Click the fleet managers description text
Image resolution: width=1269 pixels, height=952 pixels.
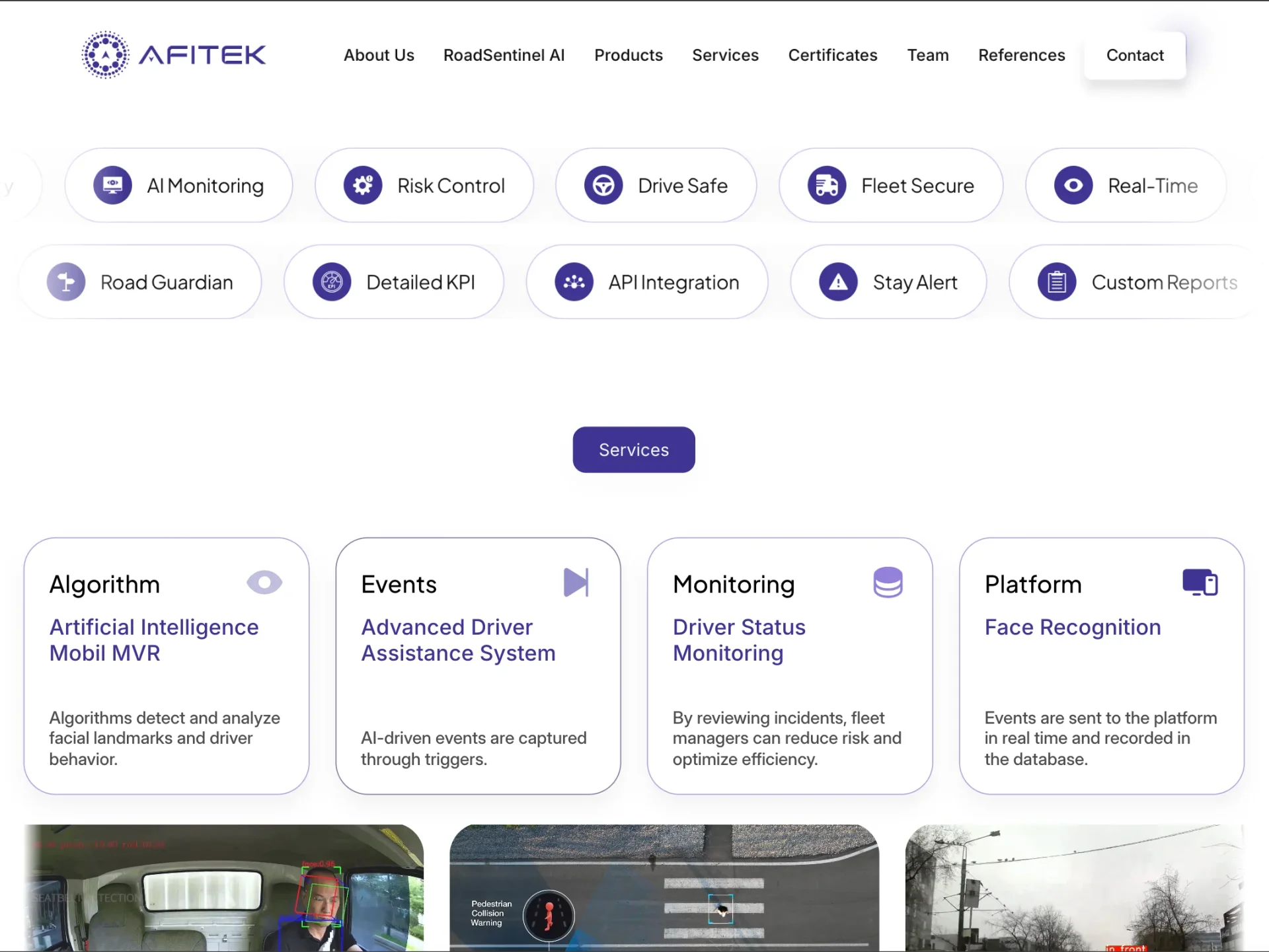click(x=787, y=739)
